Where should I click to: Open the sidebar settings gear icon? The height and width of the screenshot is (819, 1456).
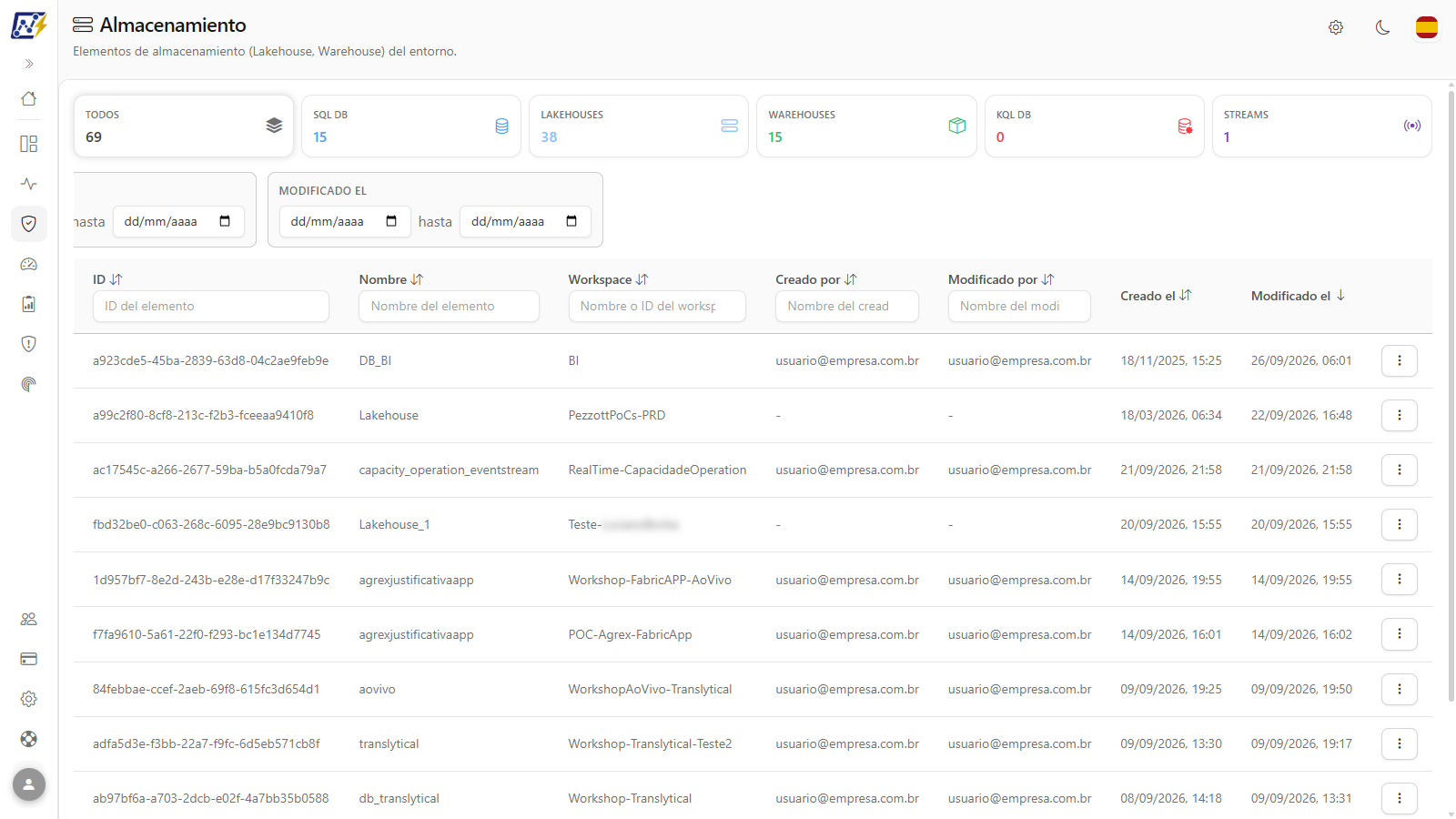pos(29,699)
